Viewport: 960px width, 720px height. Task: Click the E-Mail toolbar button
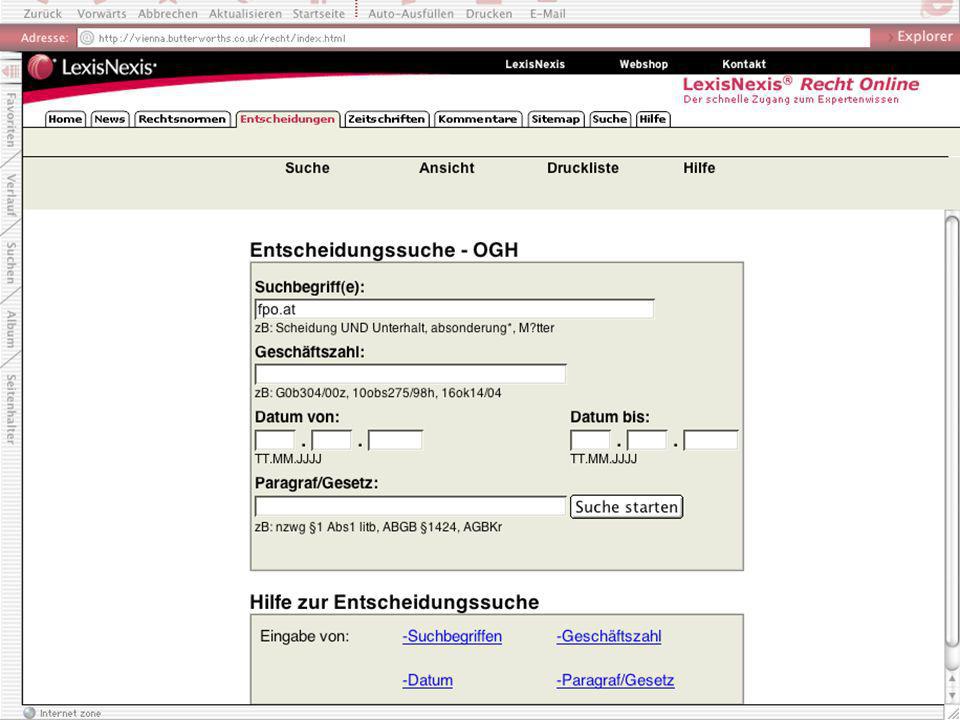(x=547, y=13)
